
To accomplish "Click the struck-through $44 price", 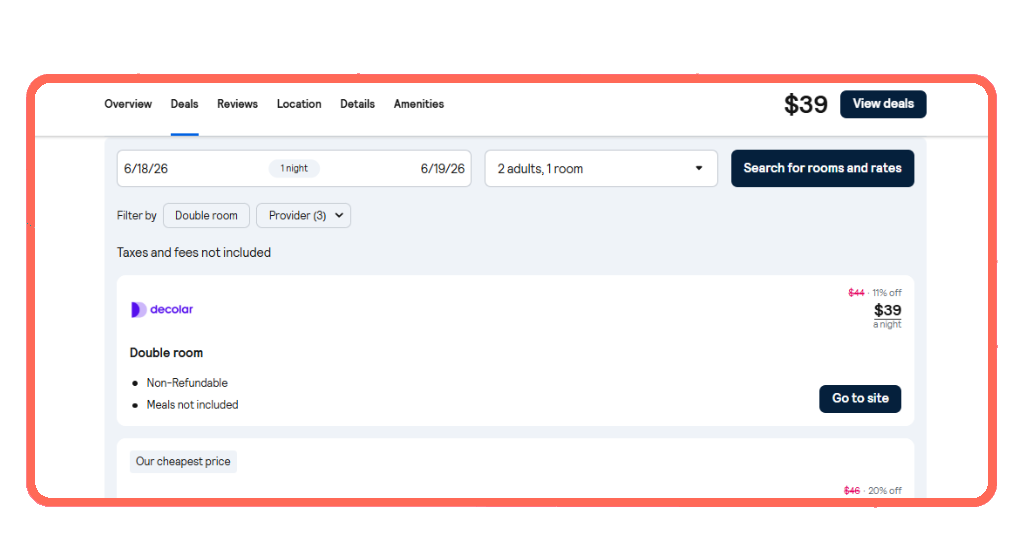I will (856, 292).
